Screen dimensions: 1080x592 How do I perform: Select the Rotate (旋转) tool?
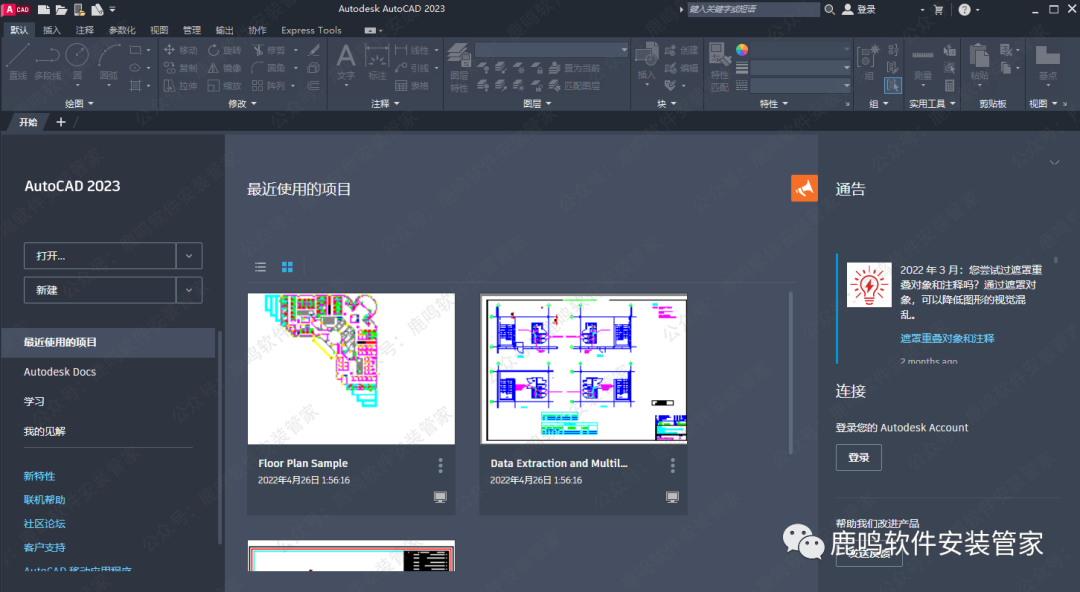[225, 50]
